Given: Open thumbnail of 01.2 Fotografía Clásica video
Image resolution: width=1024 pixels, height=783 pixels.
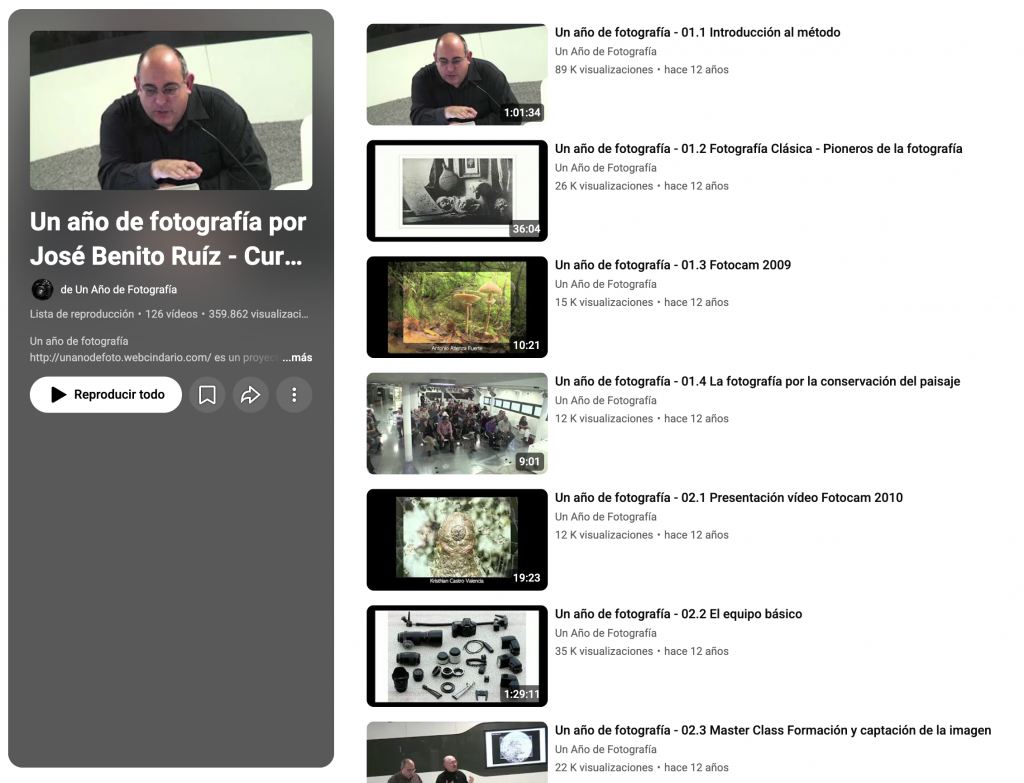Looking at the screenshot, I should 457,191.
